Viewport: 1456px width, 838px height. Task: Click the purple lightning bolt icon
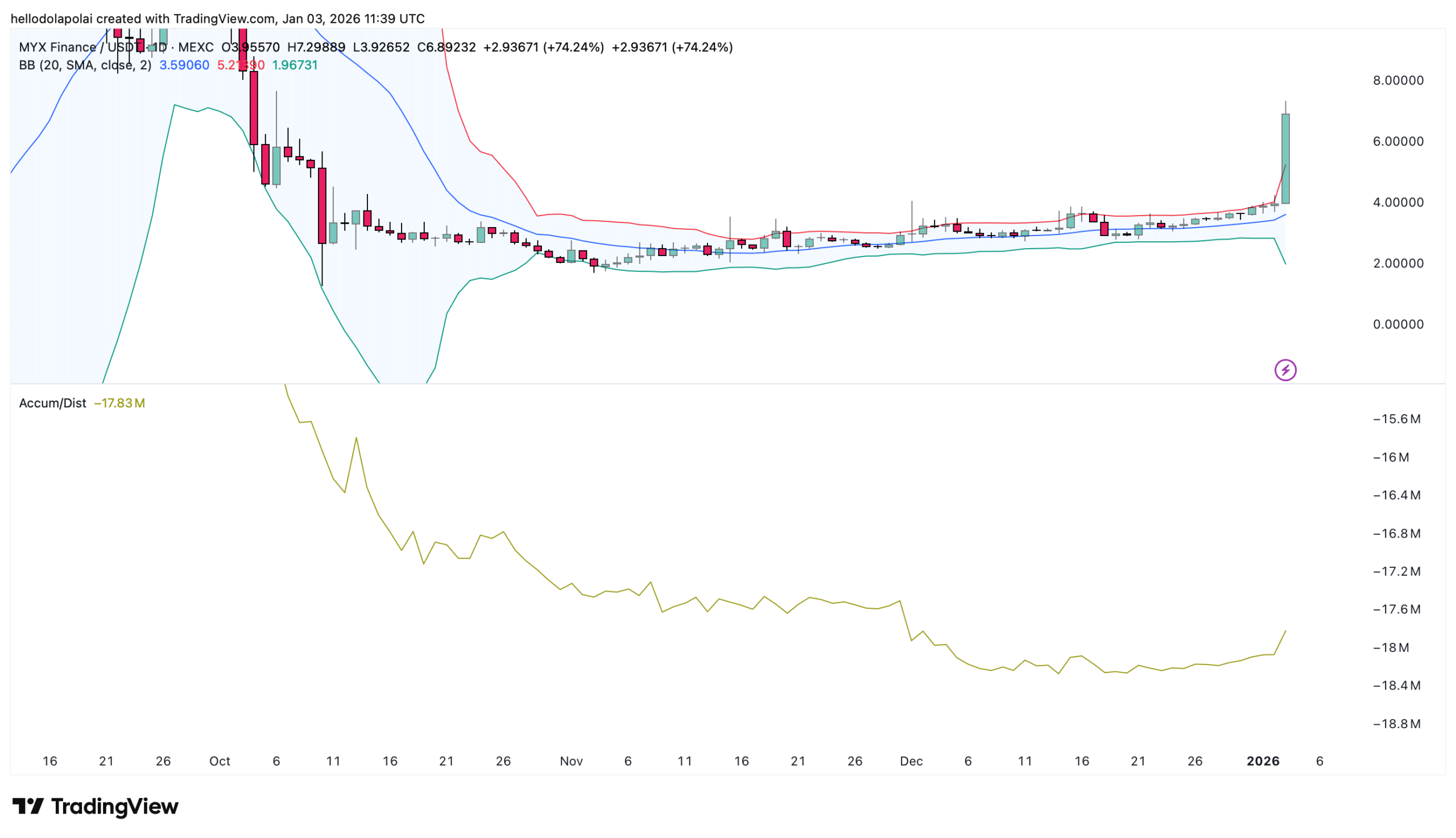(1285, 370)
